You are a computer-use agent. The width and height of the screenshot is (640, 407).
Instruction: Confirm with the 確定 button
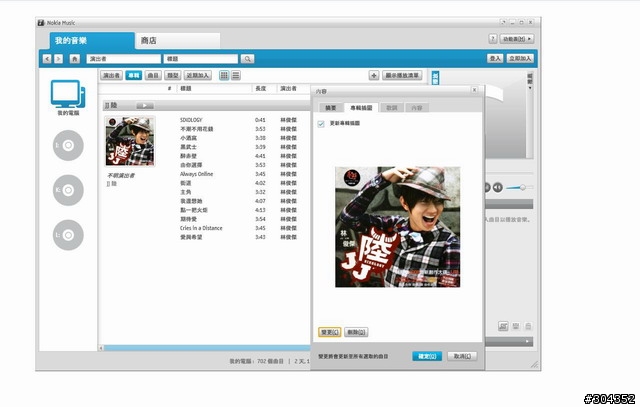click(x=427, y=356)
